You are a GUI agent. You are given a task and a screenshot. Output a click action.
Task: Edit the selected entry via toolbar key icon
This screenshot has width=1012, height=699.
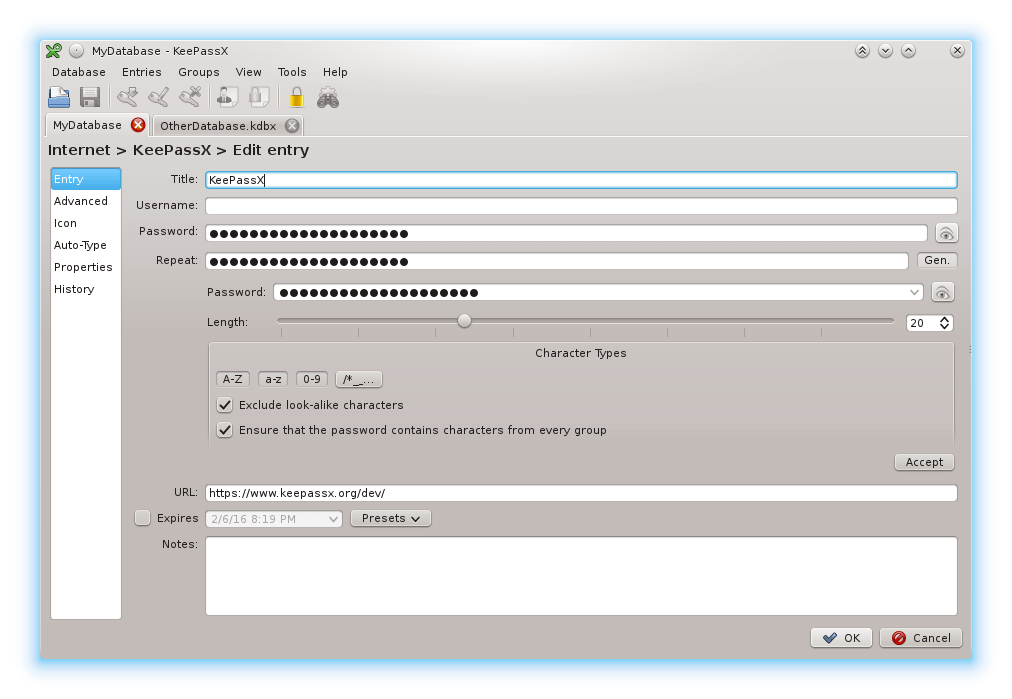(158, 96)
